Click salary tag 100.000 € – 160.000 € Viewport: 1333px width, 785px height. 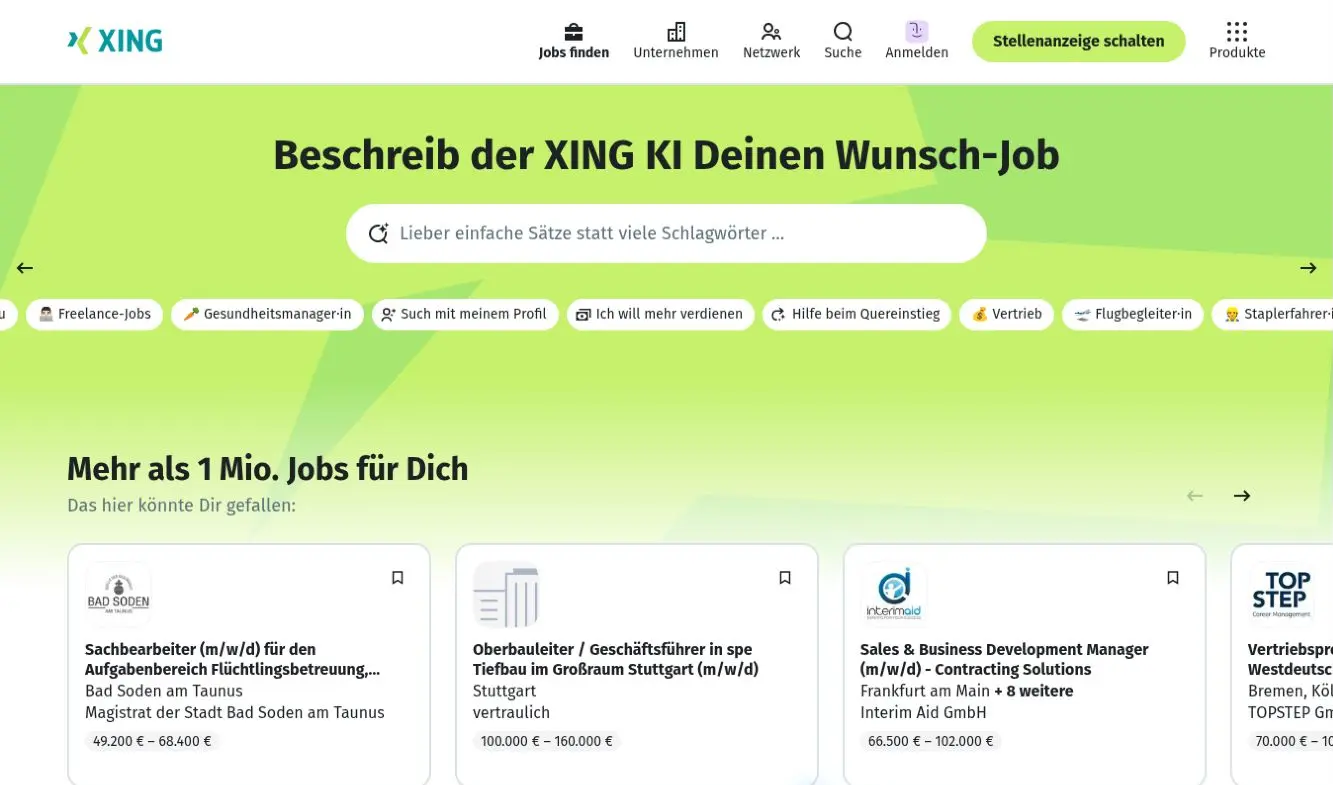tap(547, 741)
